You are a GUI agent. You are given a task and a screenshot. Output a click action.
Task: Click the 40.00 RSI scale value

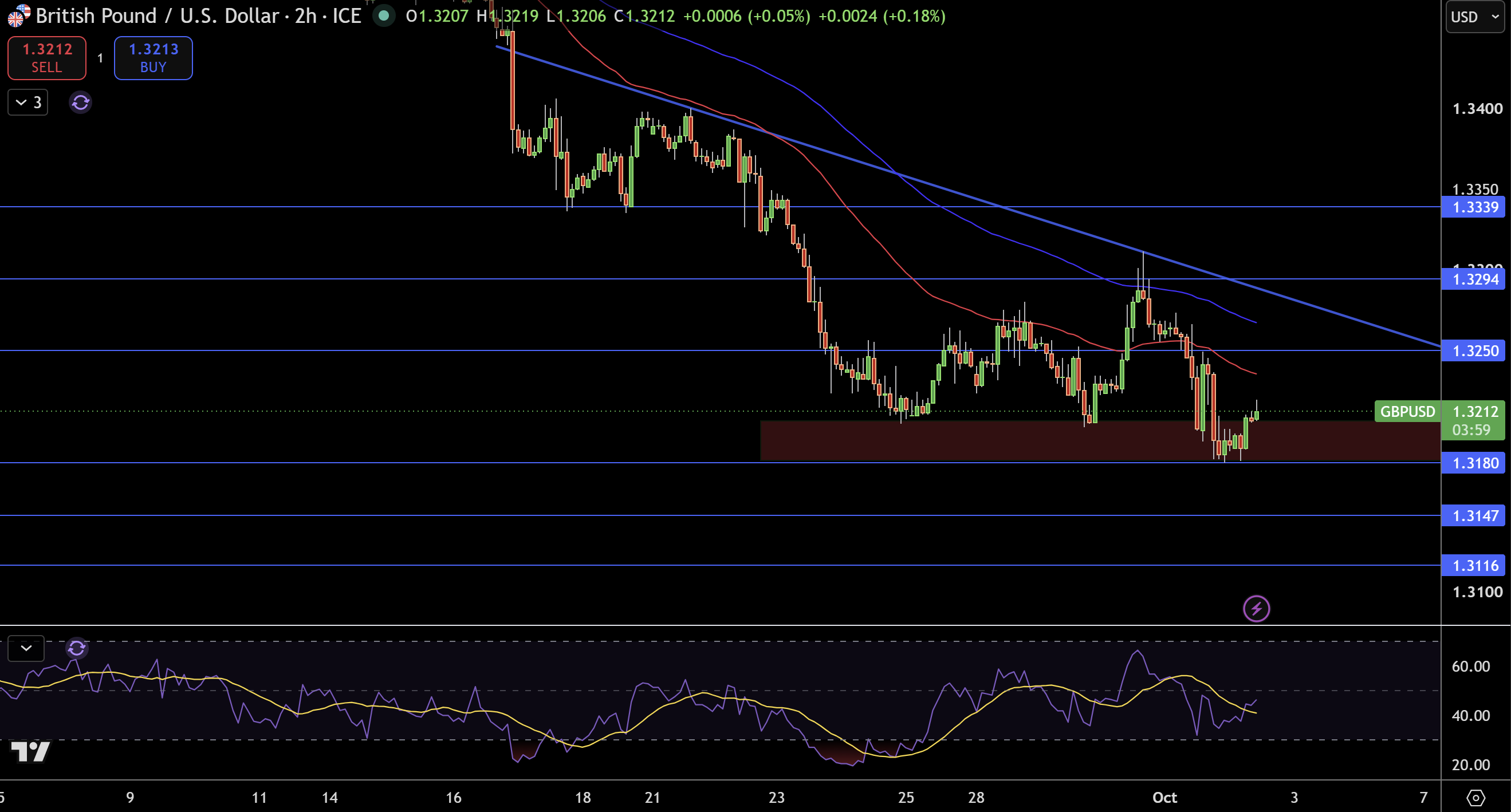tap(1470, 715)
